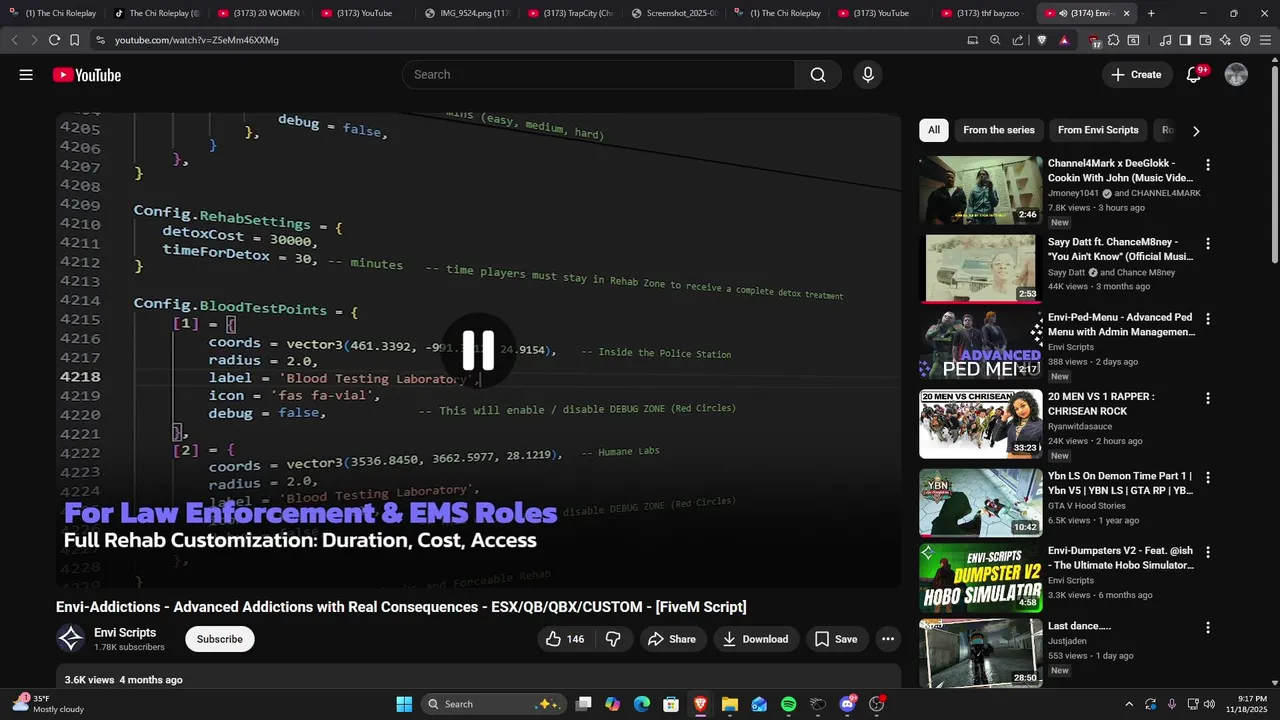Open options for Channel4Mark x DeeGlokk video
Viewport: 1280px width, 720px height.
click(x=1207, y=165)
